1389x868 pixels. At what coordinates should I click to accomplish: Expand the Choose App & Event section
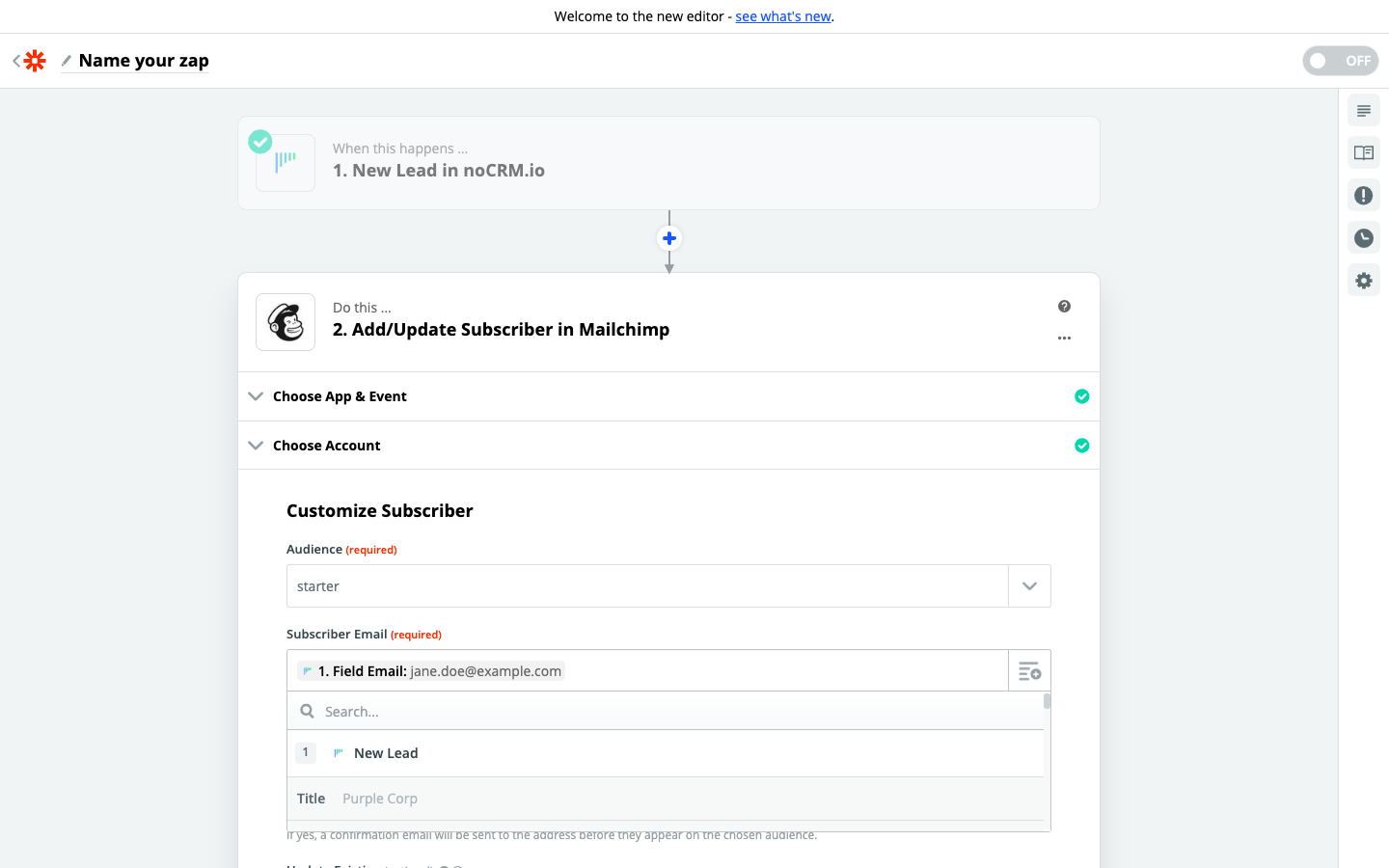tap(340, 396)
